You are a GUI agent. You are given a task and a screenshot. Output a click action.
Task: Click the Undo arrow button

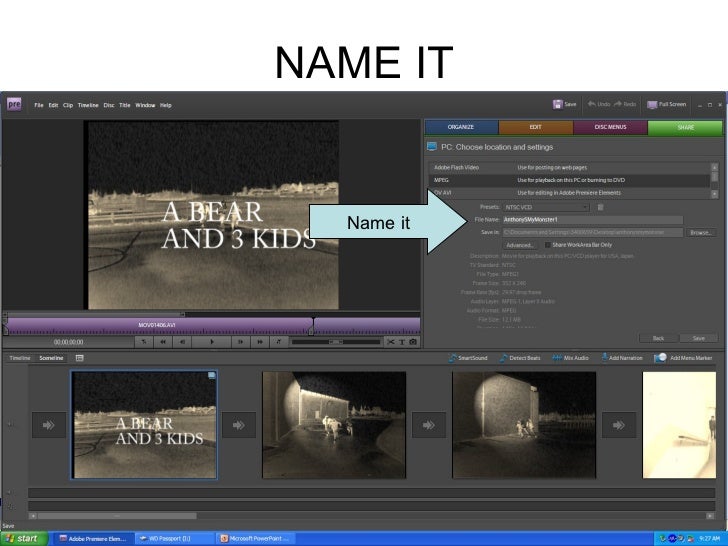point(599,104)
